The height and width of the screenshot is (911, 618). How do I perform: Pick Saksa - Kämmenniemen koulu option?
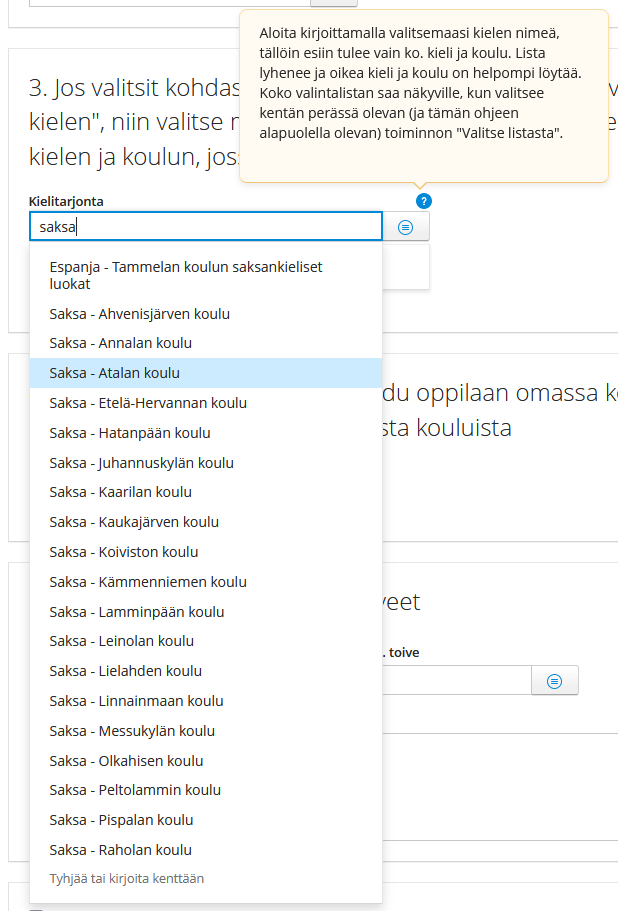pyautogui.click(x=148, y=582)
